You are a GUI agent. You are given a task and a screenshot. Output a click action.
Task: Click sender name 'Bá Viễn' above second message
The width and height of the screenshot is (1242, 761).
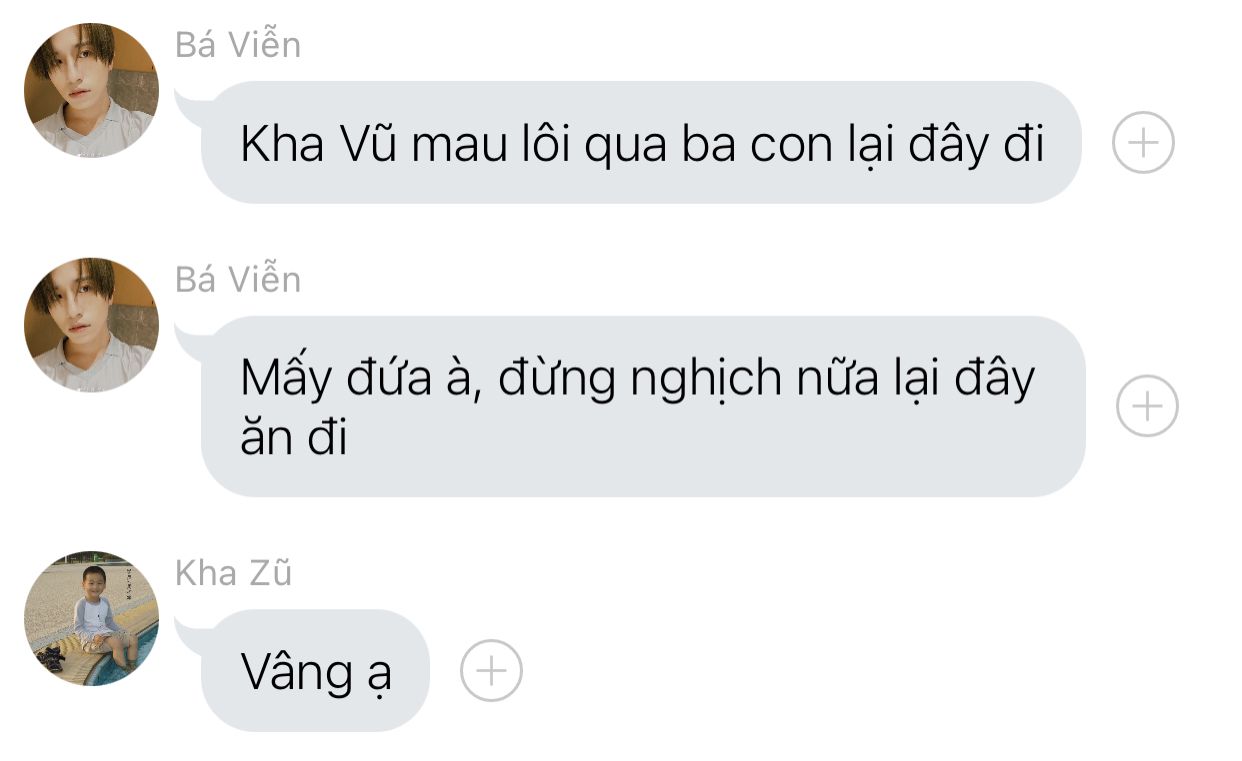[x=238, y=279]
